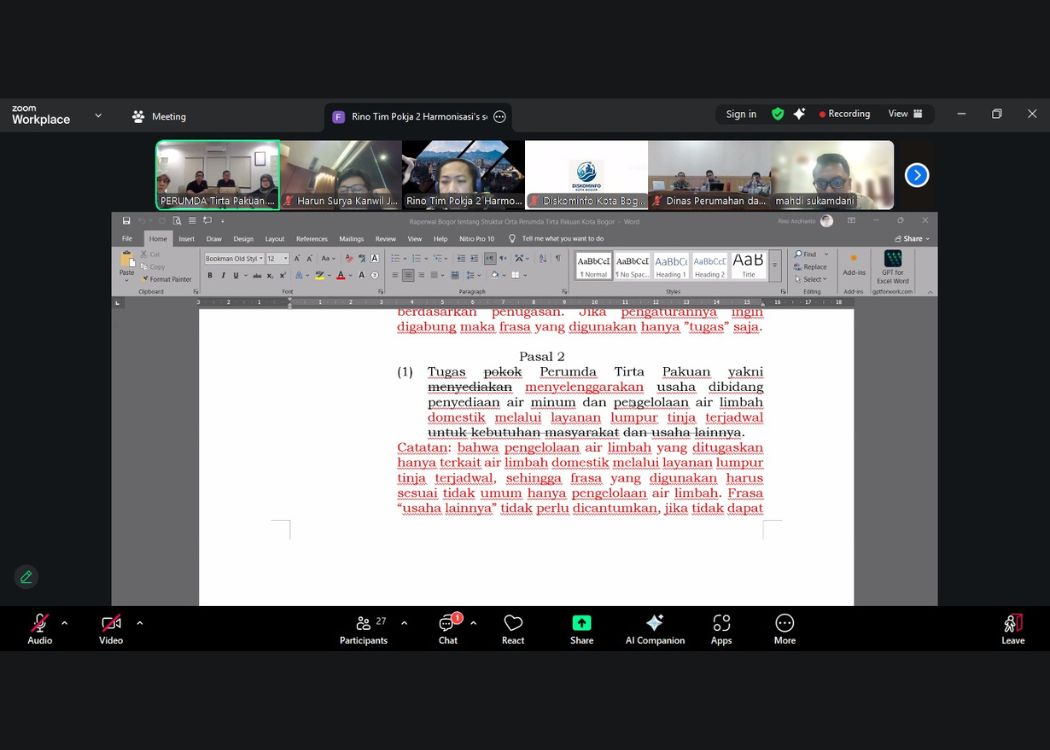1050x750 pixels.
Task: Click the encryption shield icon
Action: (778, 114)
